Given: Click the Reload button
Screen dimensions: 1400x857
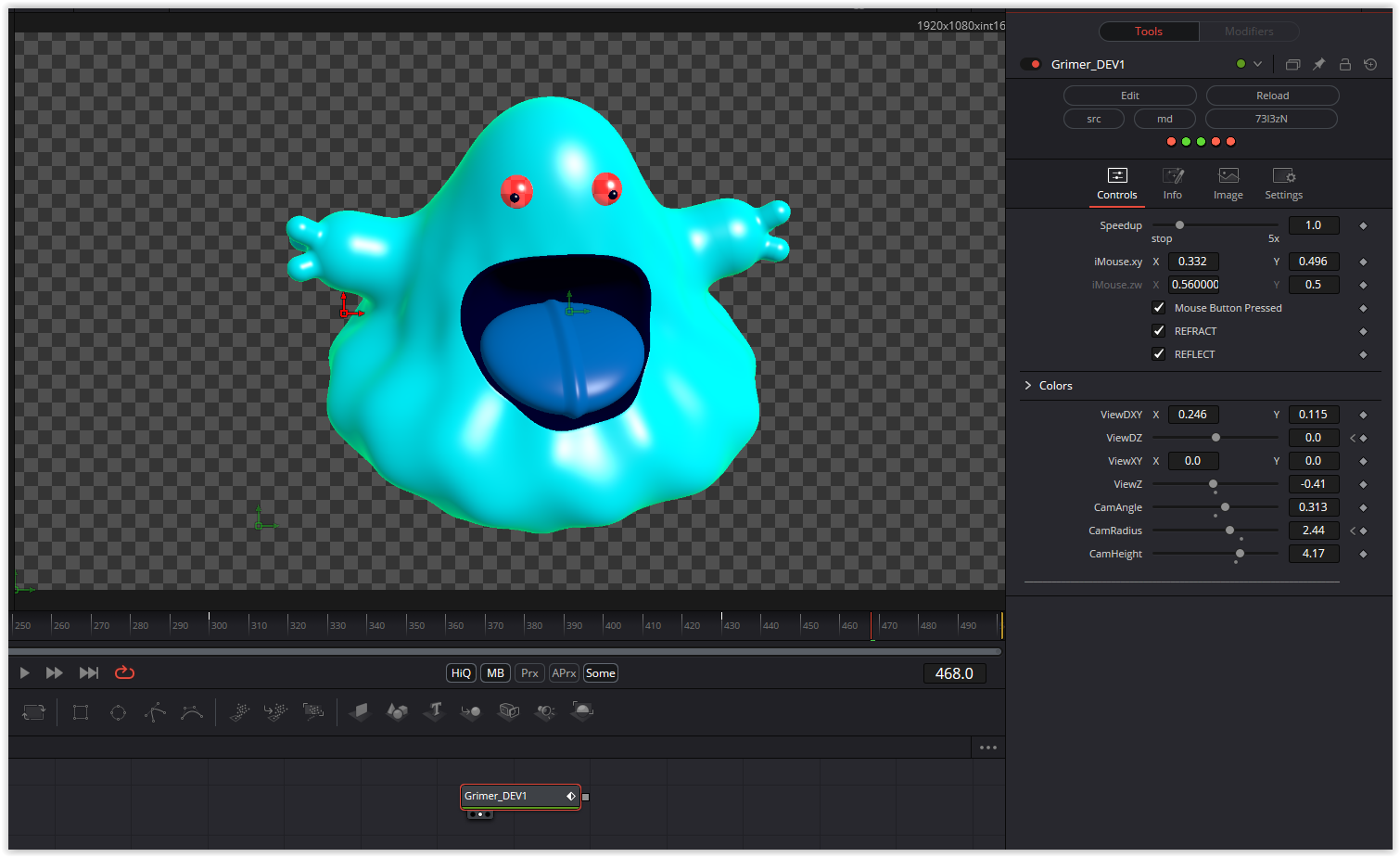Looking at the screenshot, I should [1273, 96].
